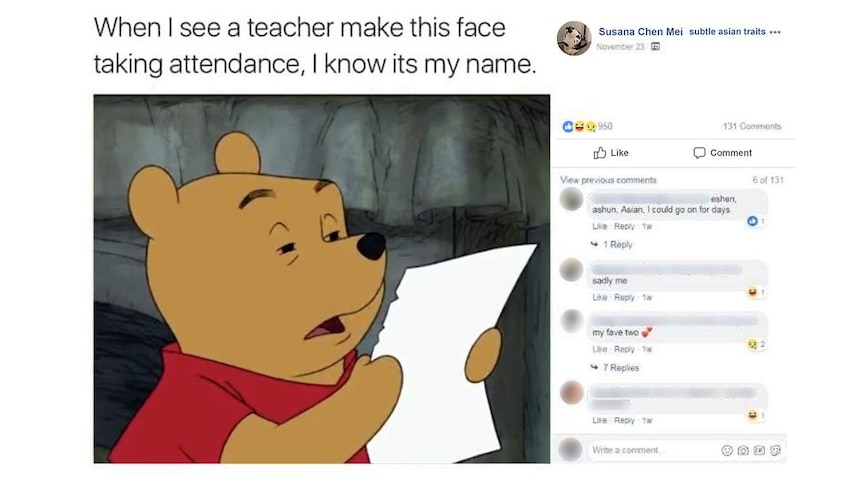Click the Comment speech bubble icon
862x485 pixels.
click(x=699, y=153)
